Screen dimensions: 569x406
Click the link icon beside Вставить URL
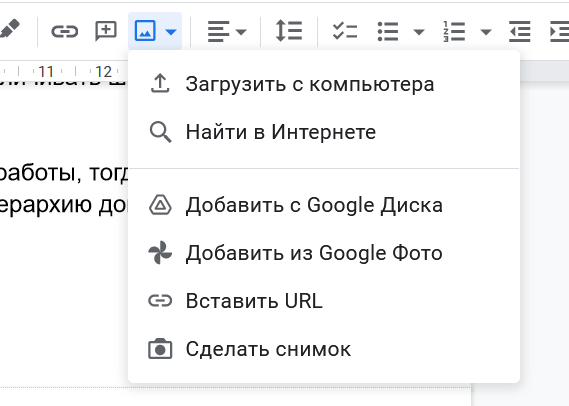click(x=160, y=301)
